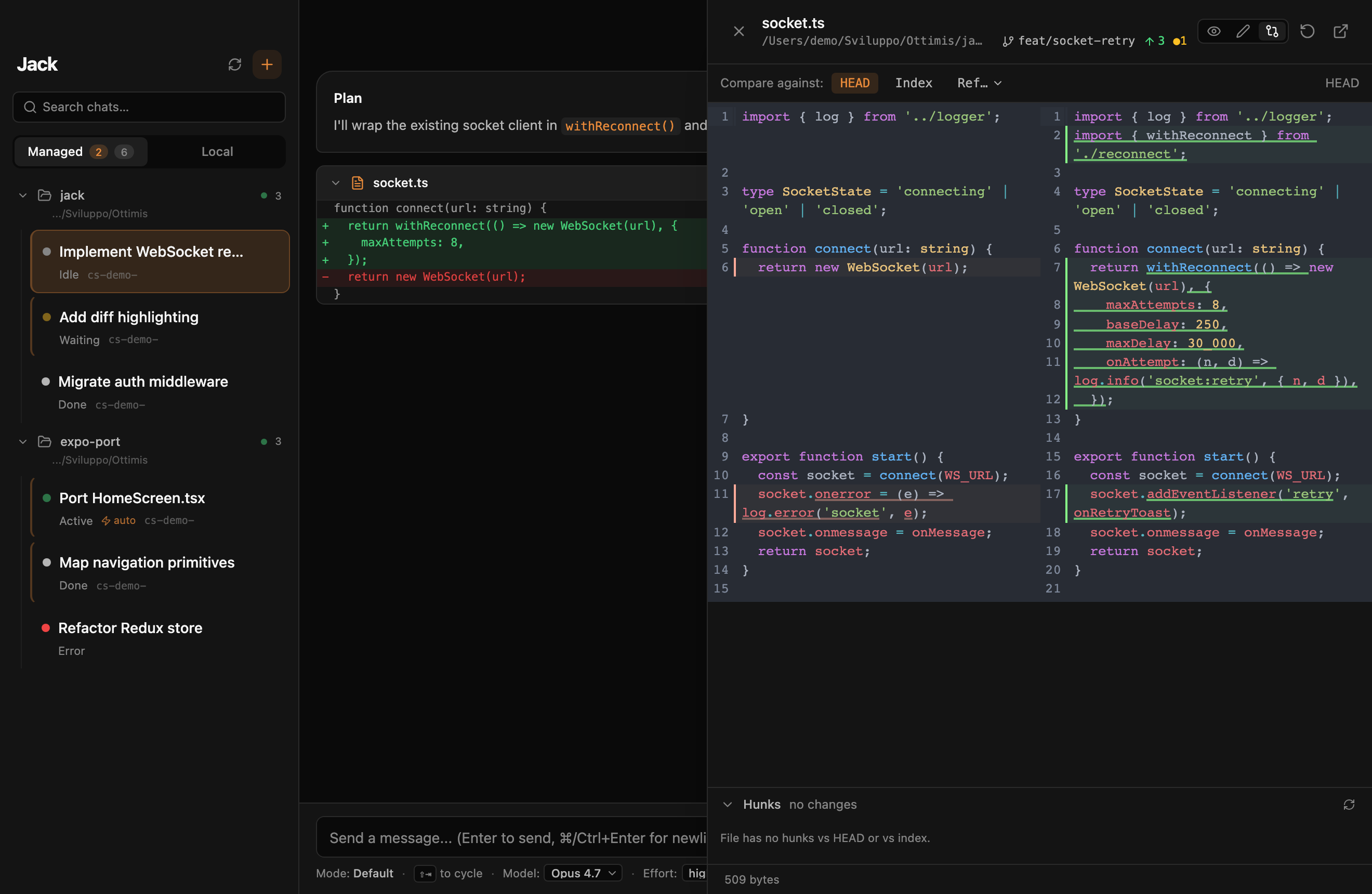Select the eye preview mode icon
This screenshot has width=1372, height=894.
click(1215, 31)
